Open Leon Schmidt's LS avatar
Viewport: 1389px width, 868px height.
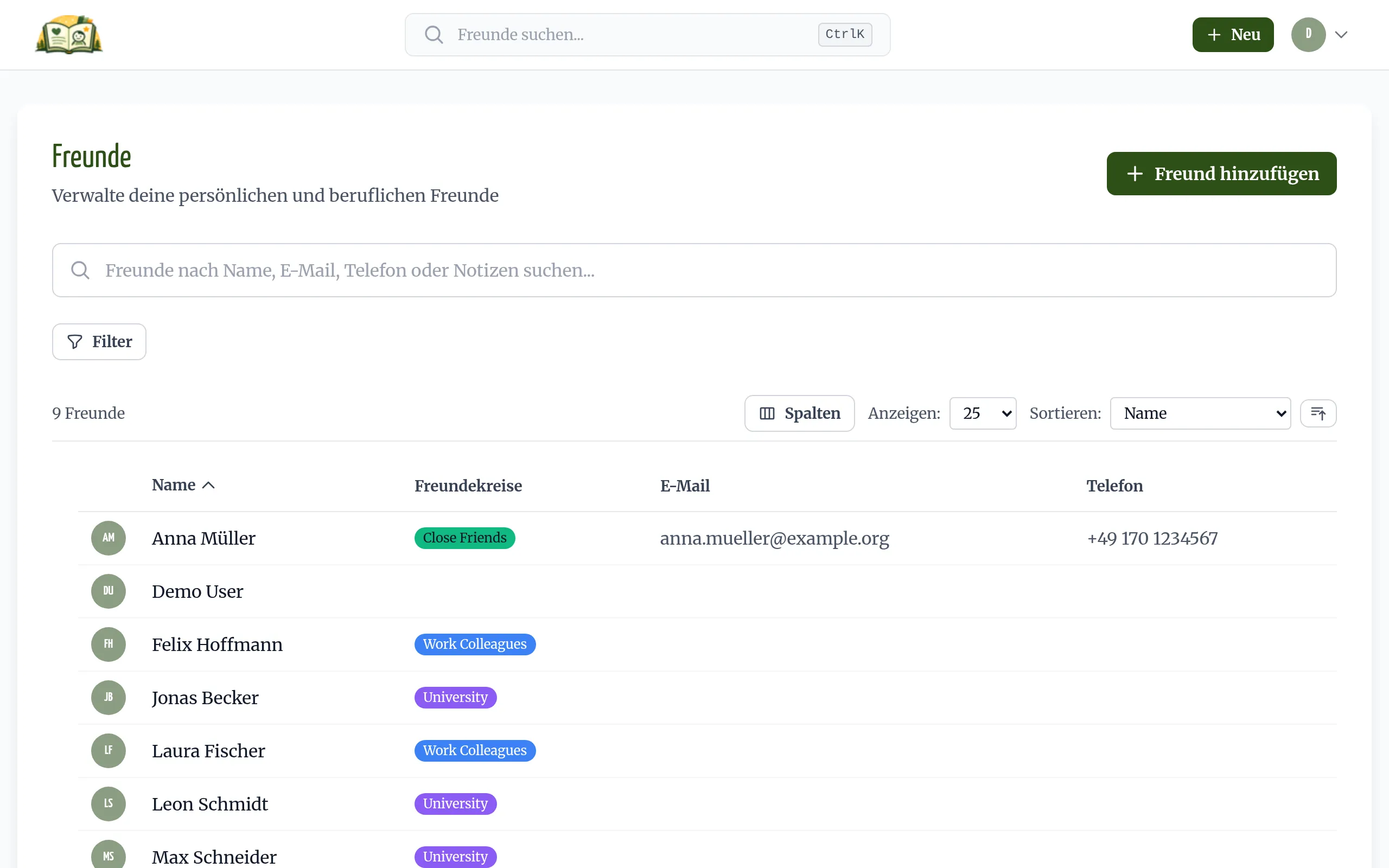(x=109, y=803)
